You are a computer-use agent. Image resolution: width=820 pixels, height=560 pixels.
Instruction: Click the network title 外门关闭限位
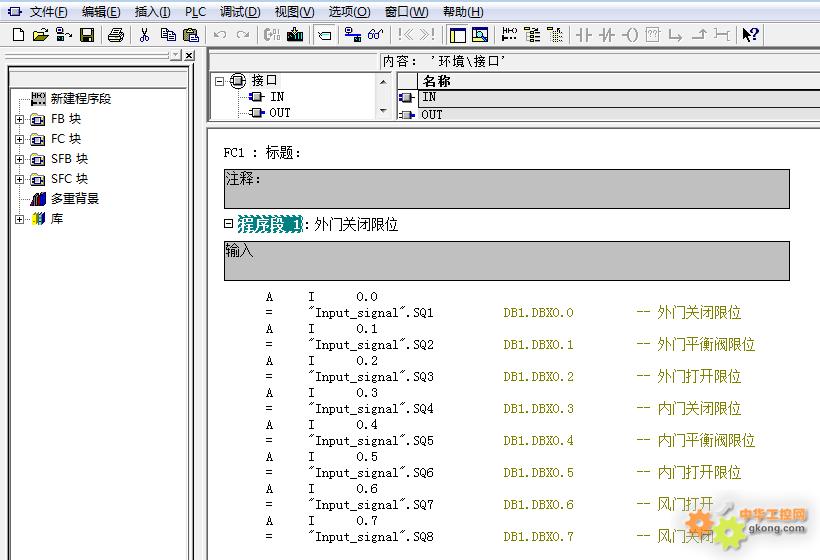(x=356, y=224)
